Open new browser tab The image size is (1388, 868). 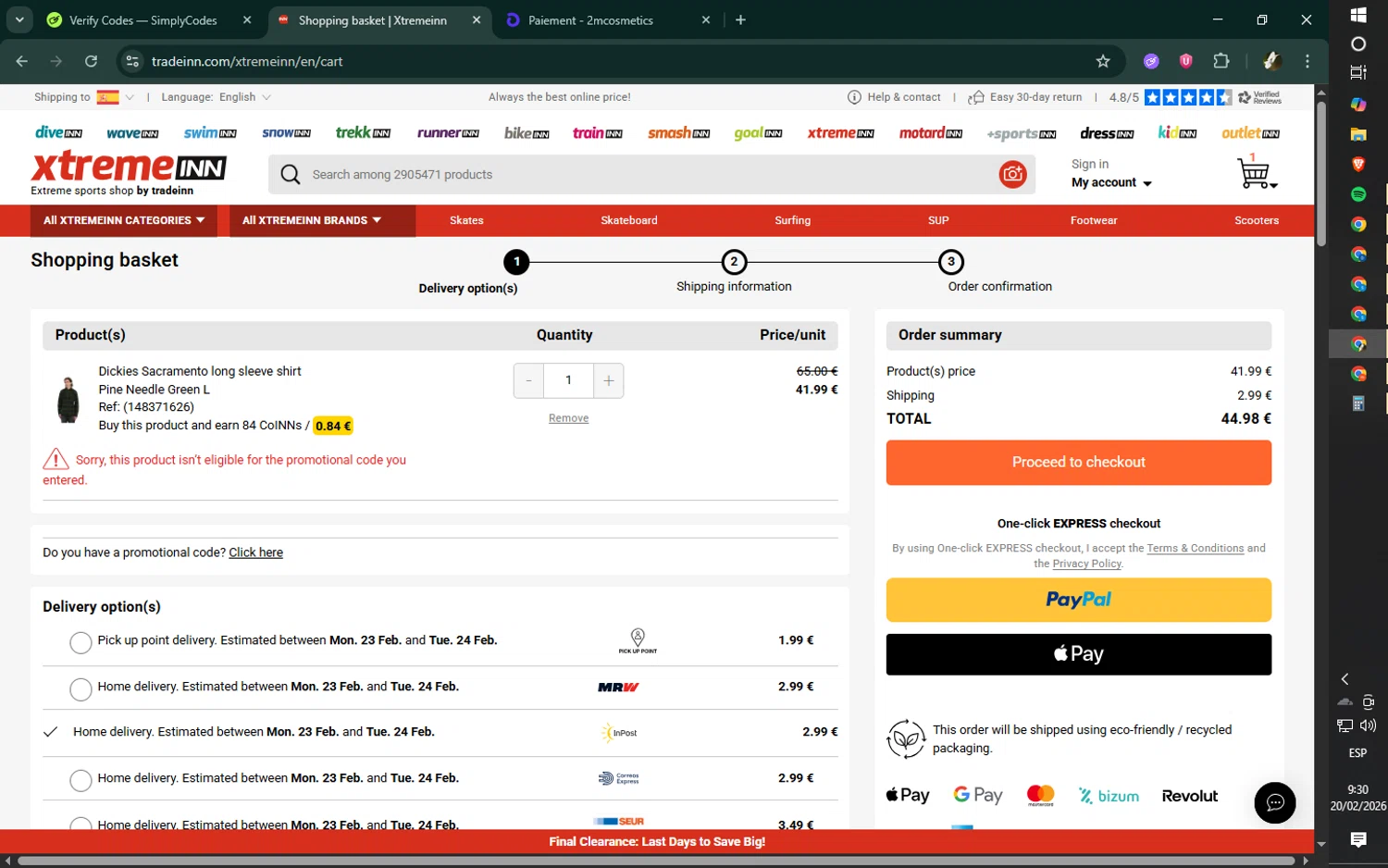pos(740,19)
